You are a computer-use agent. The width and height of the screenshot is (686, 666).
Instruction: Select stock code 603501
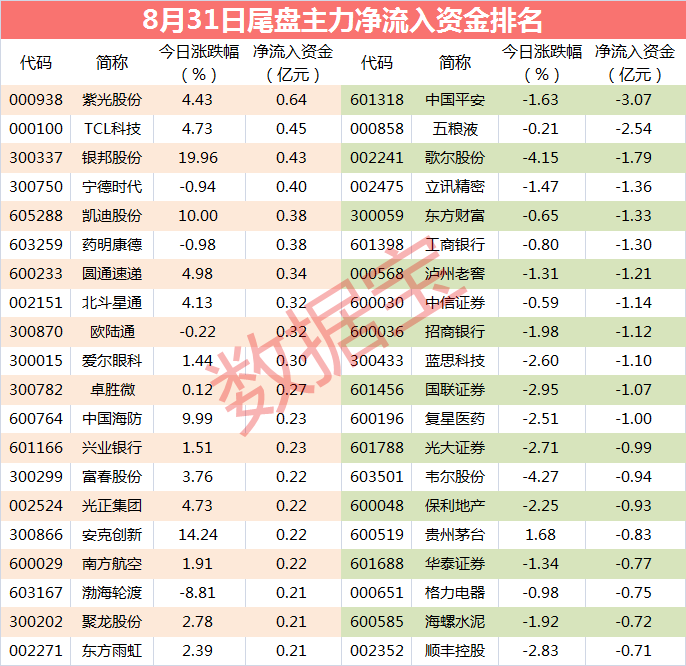click(x=377, y=477)
